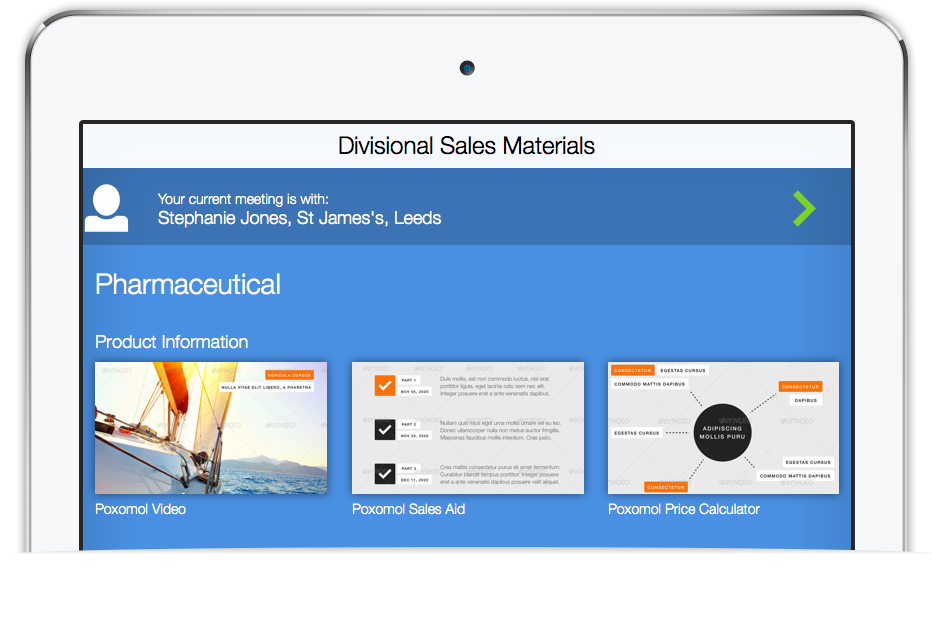This screenshot has width=932, height=619.
Task: Click the tablet front camera lens
Action: [467, 68]
